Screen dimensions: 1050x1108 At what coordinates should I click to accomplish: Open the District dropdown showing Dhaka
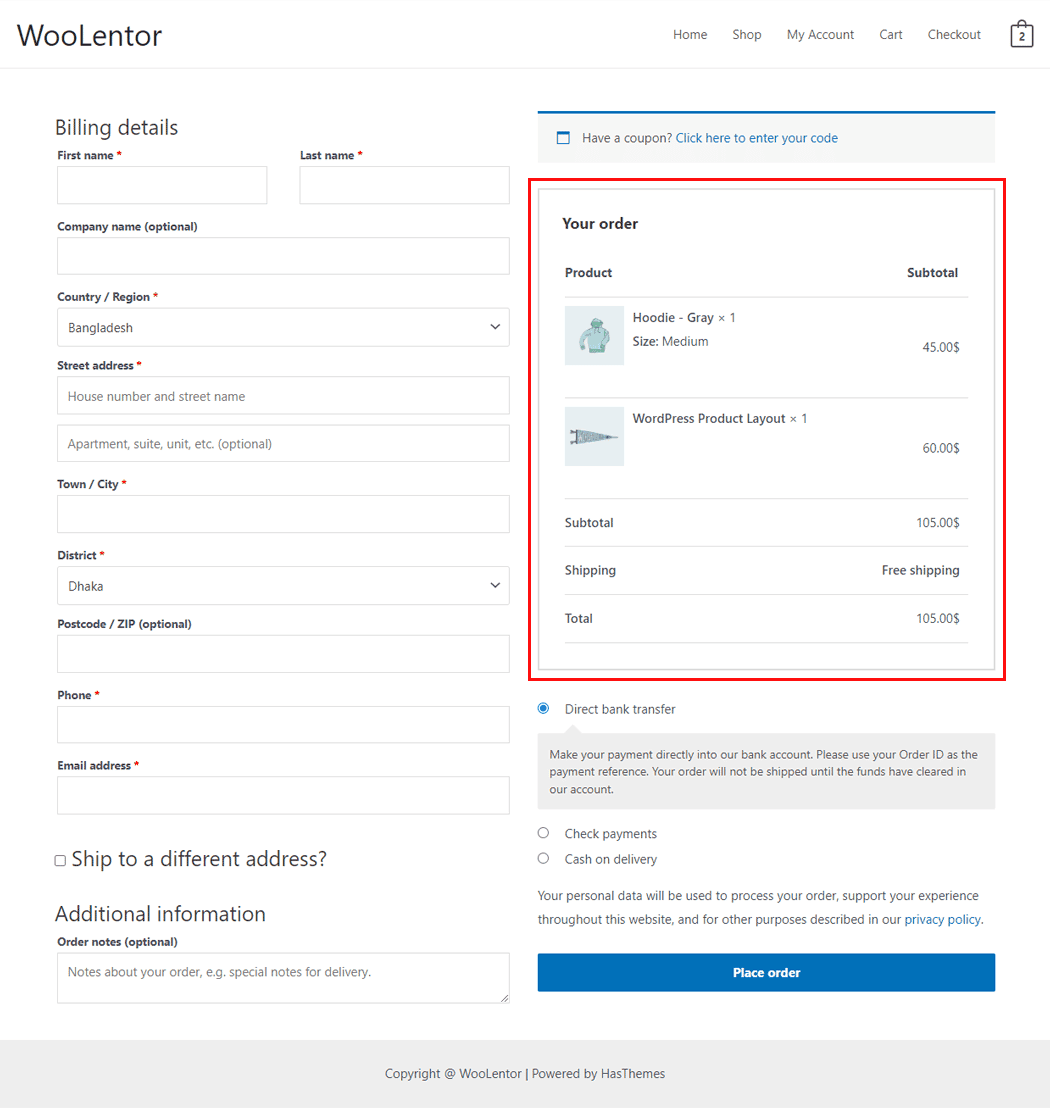(x=283, y=586)
